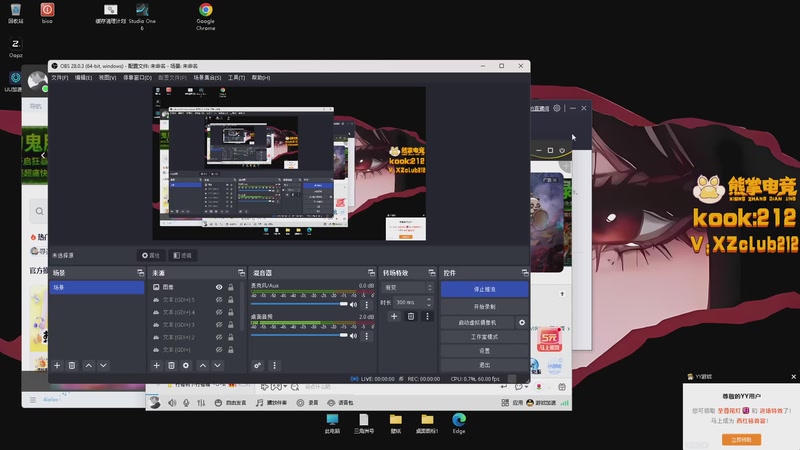Move scene down in Scenes panel
The image size is (800, 450).
(x=104, y=365)
